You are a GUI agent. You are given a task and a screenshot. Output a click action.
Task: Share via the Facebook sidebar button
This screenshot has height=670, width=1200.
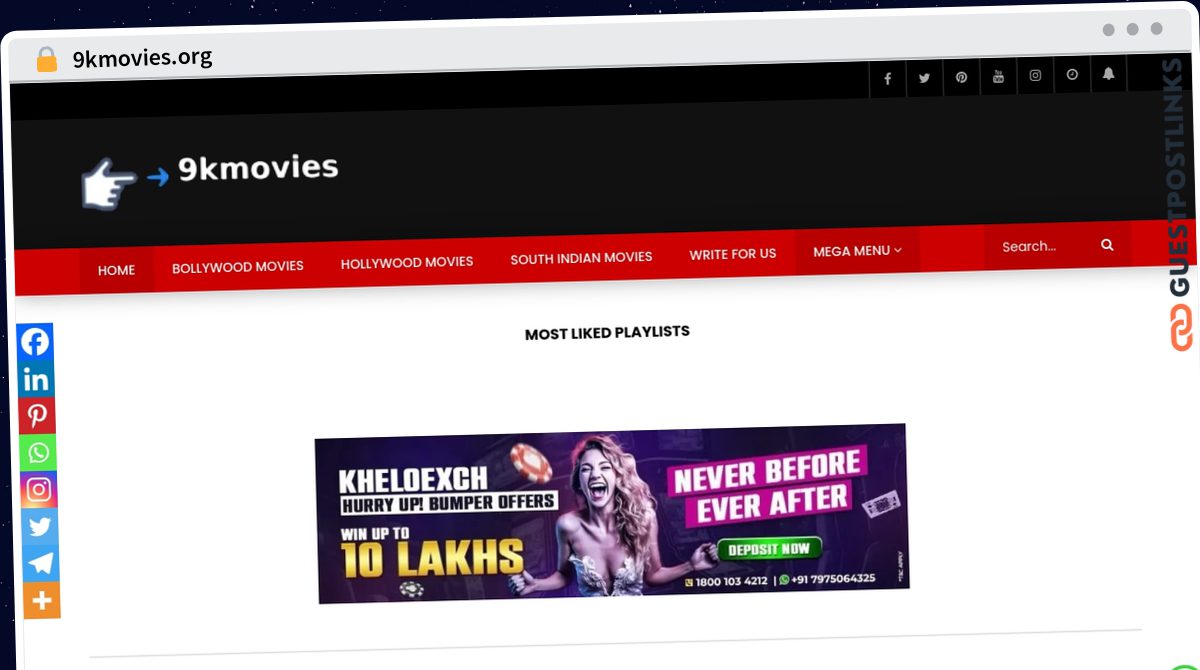pos(35,342)
